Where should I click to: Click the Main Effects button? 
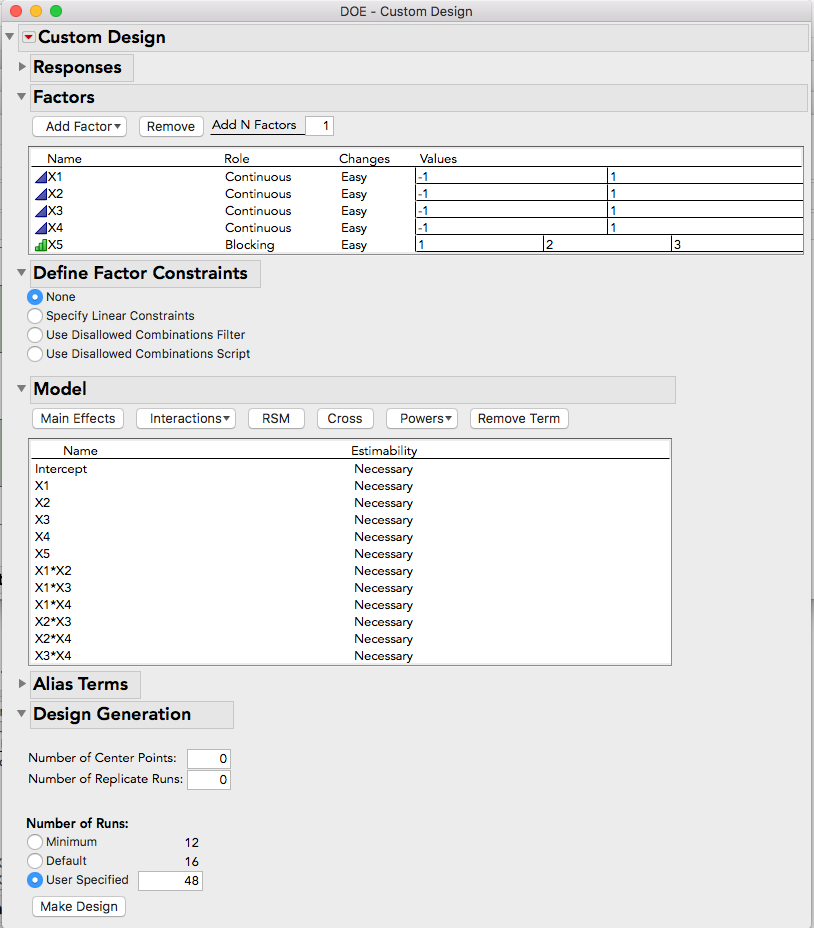click(x=78, y=418)
